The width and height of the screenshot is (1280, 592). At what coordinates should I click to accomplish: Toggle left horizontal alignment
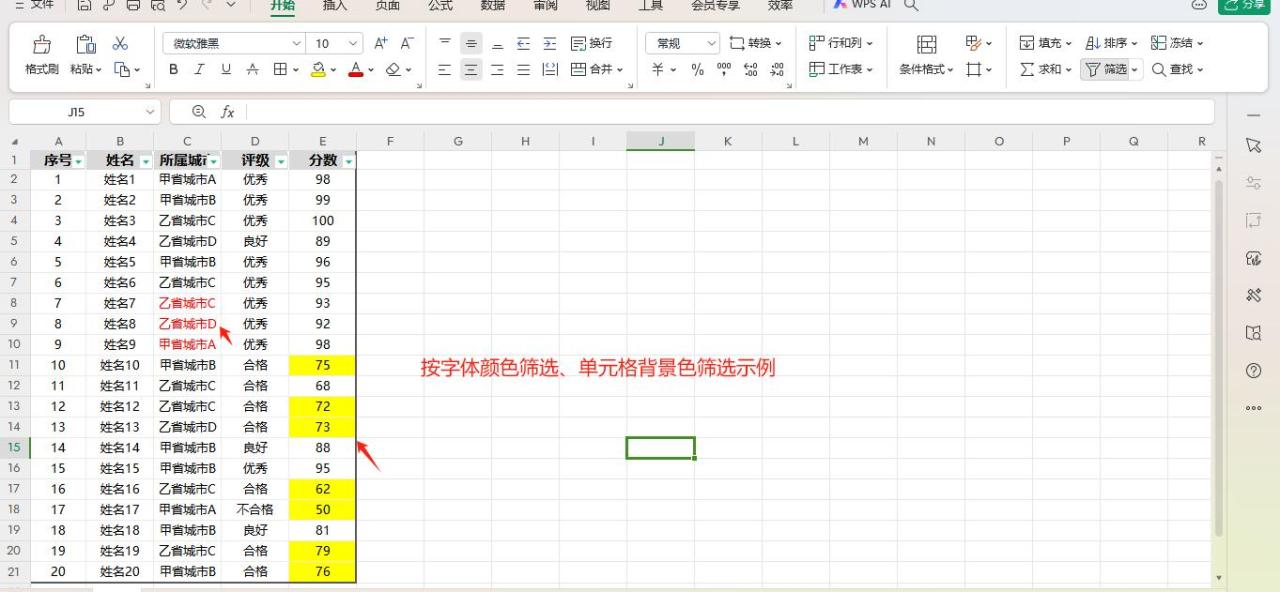point(446,70)
